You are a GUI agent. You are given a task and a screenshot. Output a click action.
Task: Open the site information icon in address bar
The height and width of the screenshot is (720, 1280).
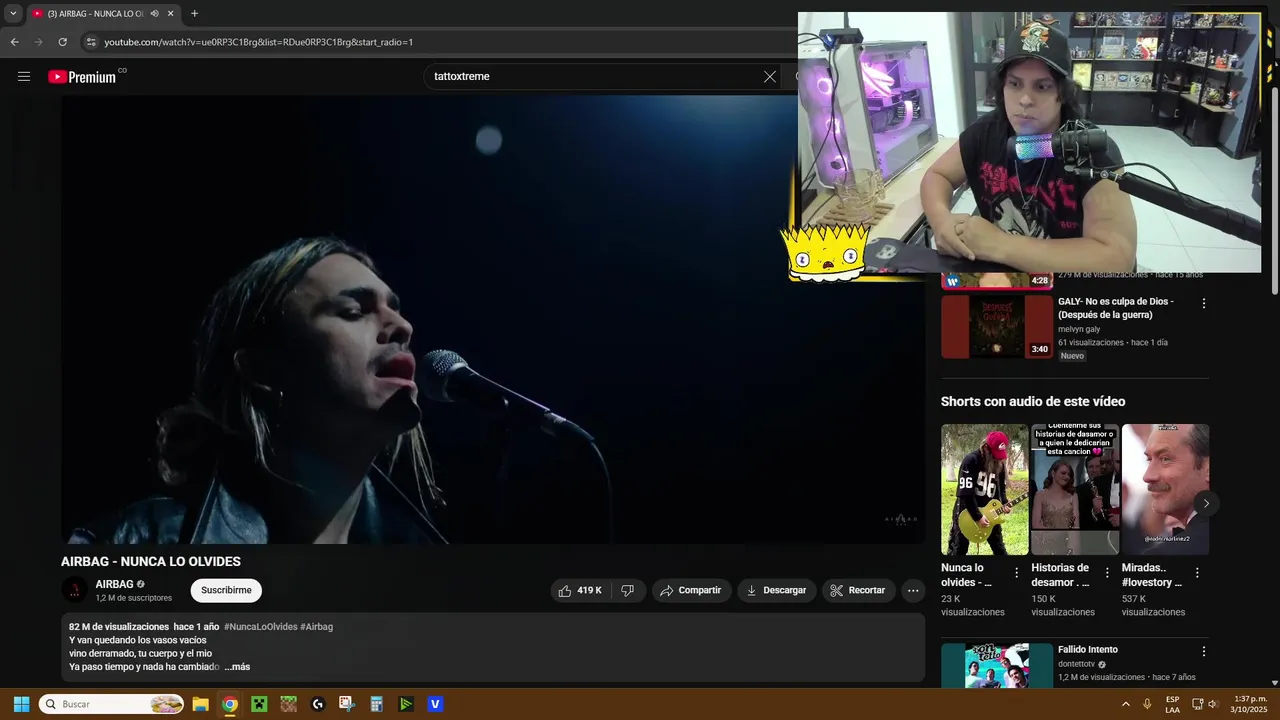[92, 42]
